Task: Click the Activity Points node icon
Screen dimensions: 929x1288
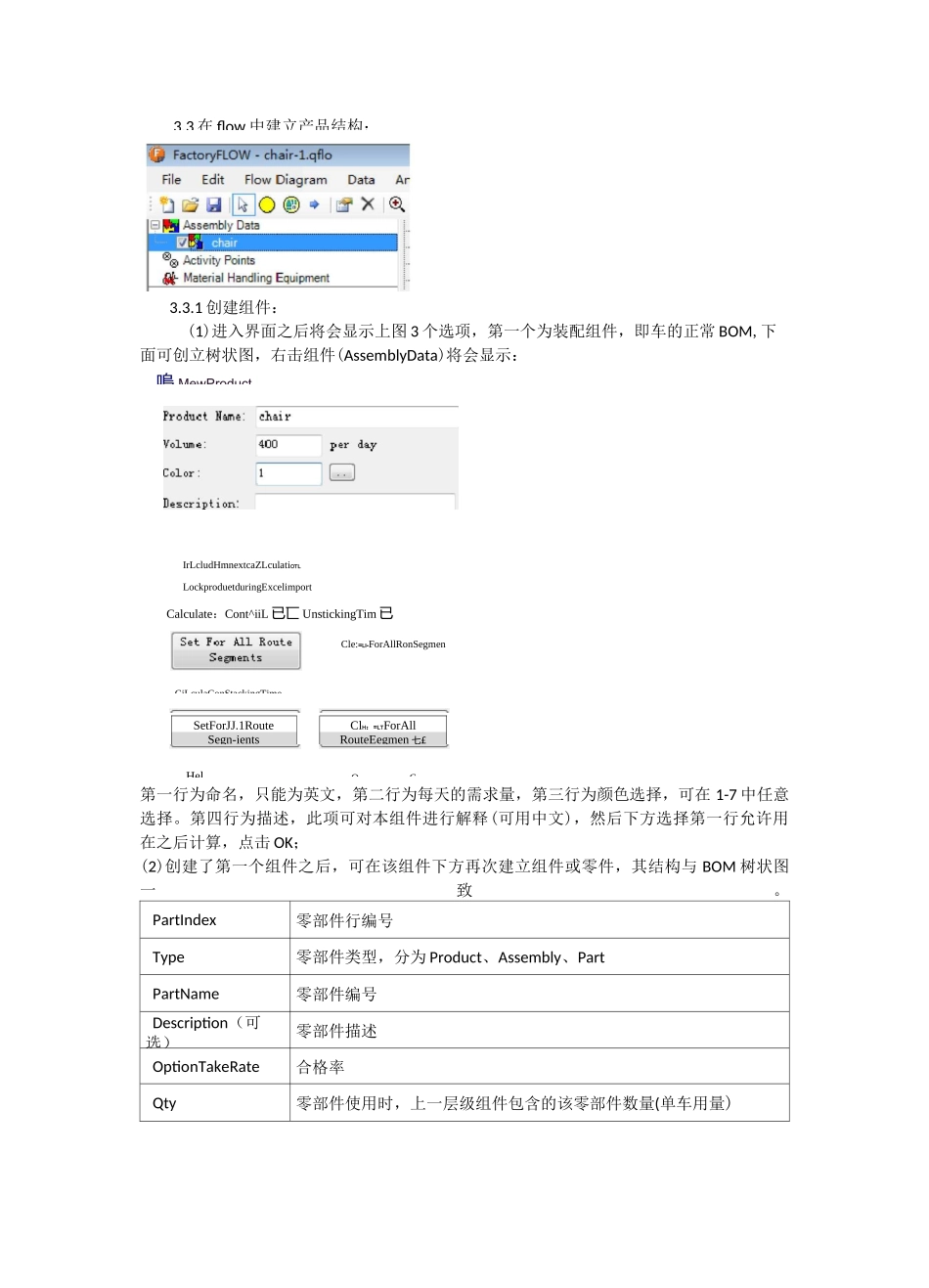Action: [x=170, y=260]
